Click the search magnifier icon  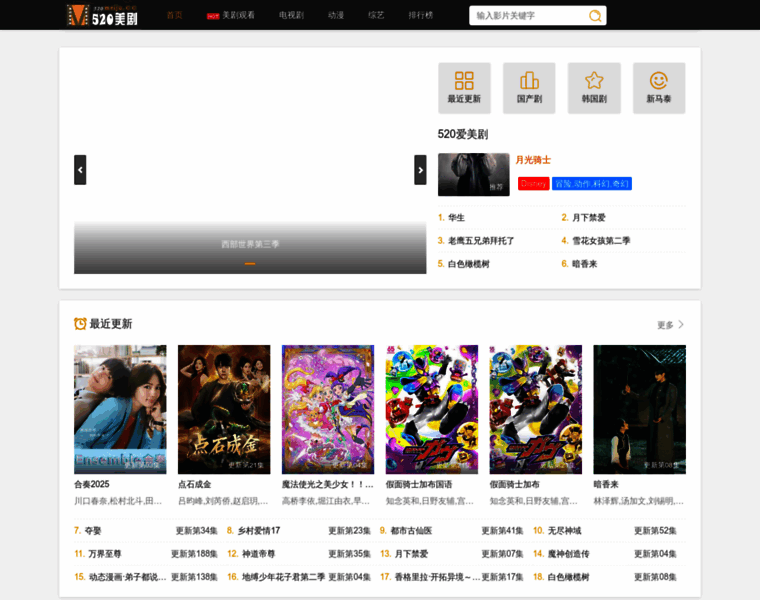click(x=595, y=16)
